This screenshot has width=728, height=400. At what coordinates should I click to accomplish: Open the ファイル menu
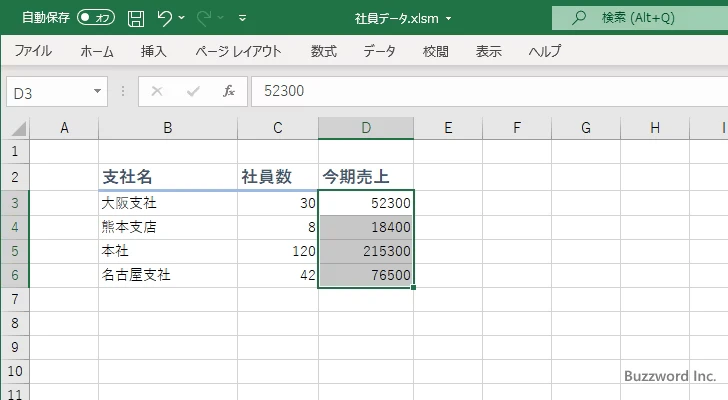(x=33, y=51)
